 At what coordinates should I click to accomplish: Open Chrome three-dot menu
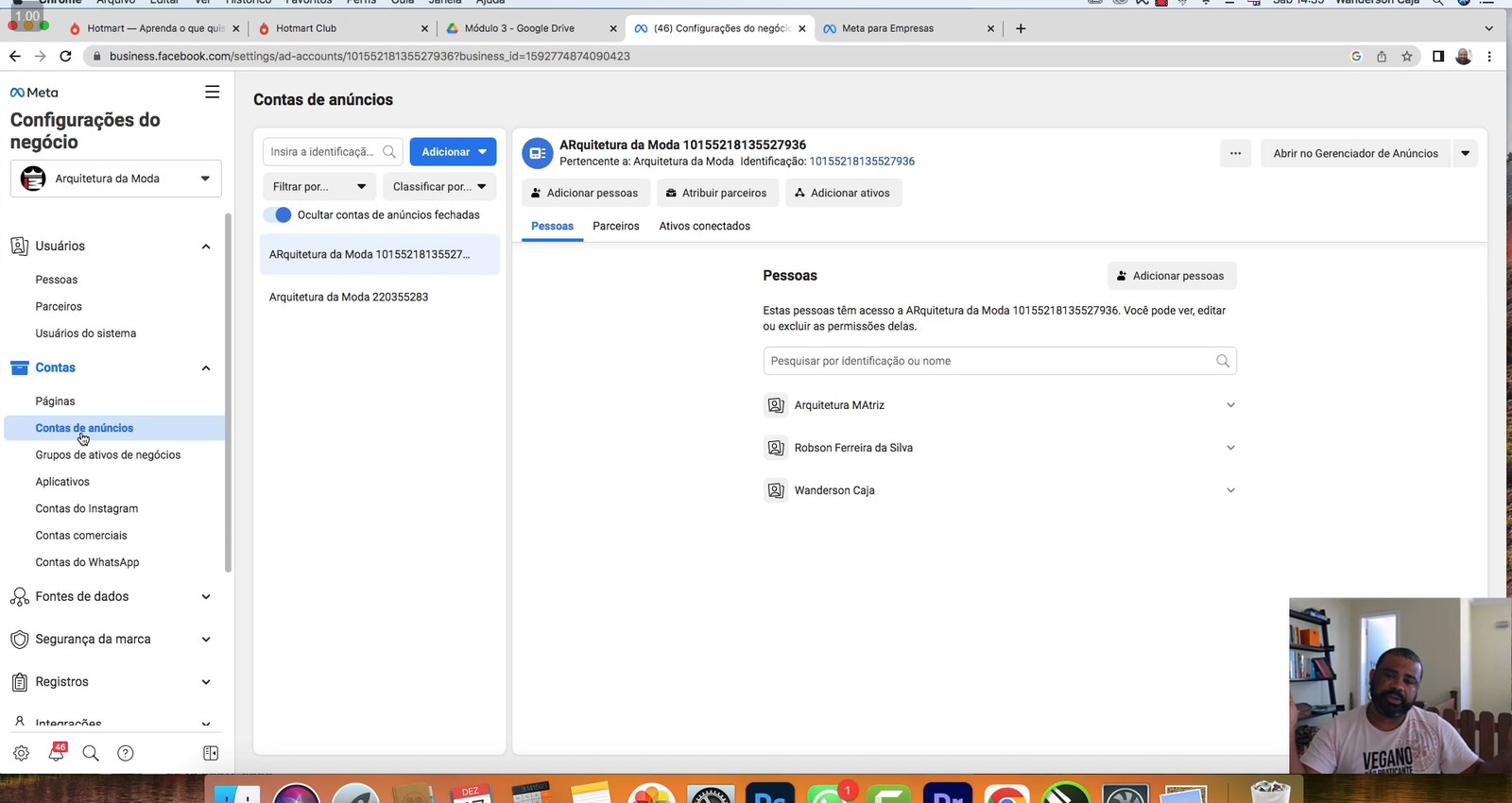point(1489,57)
